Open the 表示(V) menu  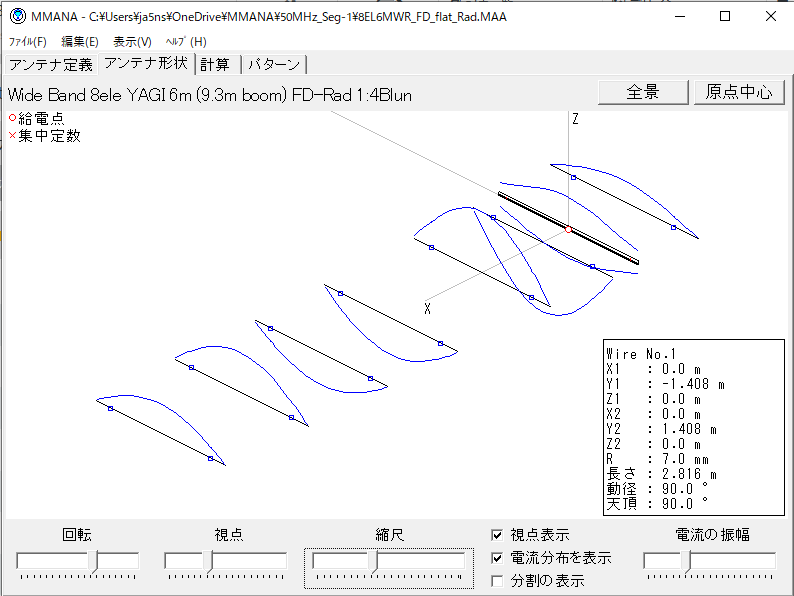point(132,42)
